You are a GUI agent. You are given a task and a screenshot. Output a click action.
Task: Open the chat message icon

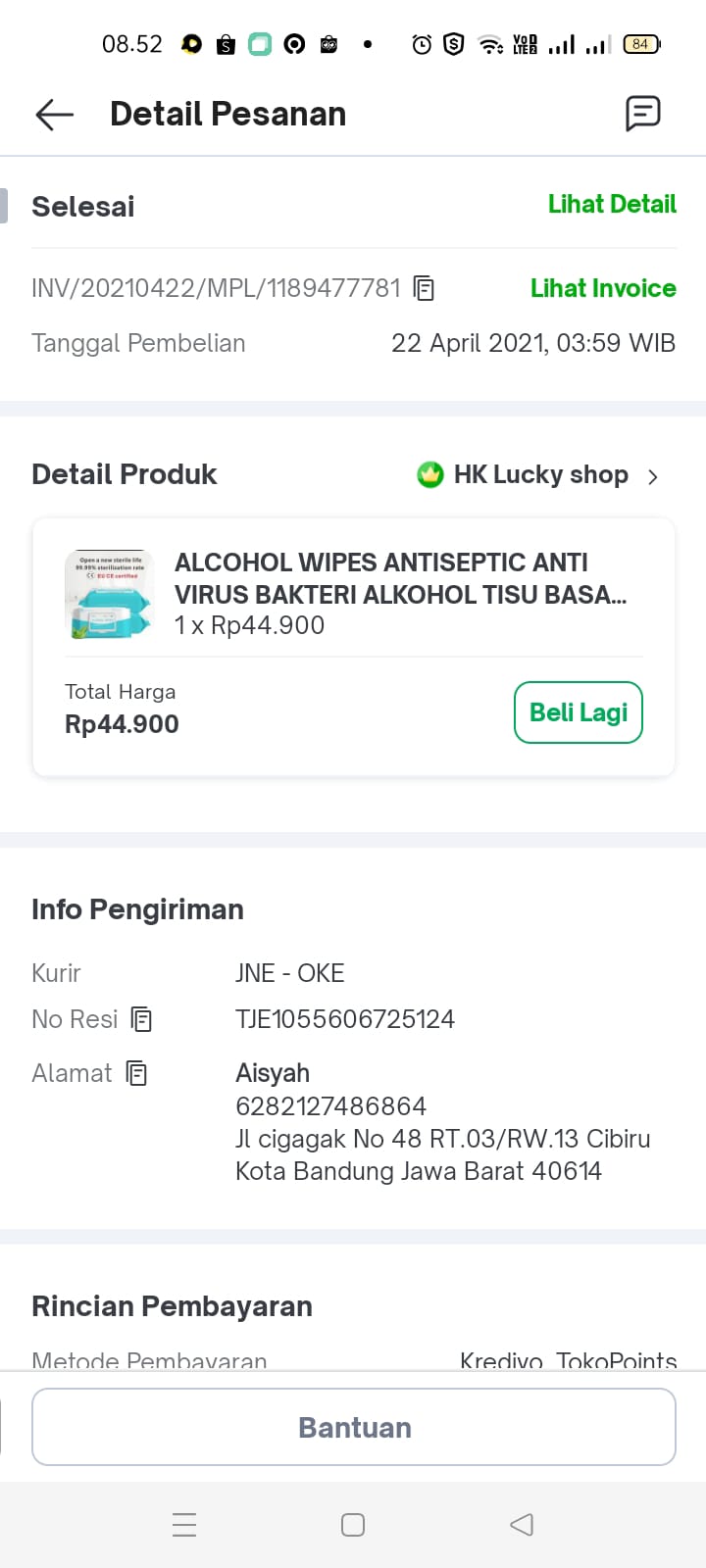(x=642, y=114)
